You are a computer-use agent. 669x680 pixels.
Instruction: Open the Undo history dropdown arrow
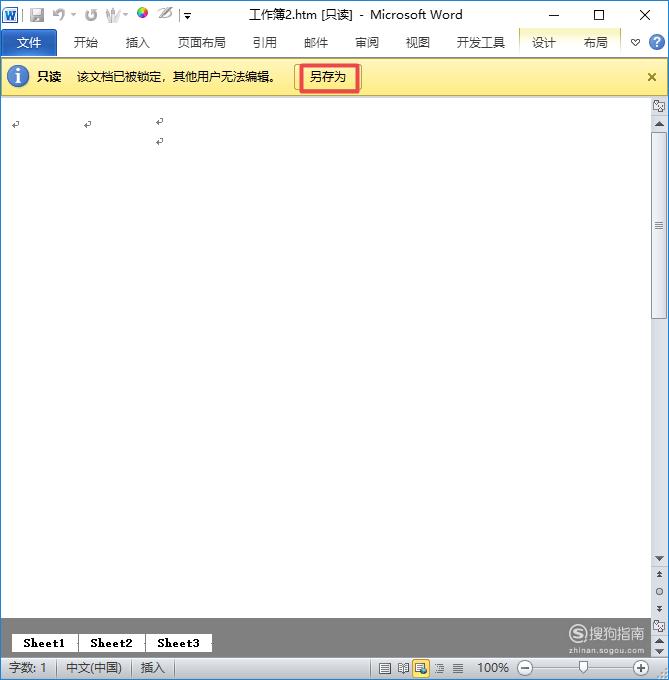73,15
